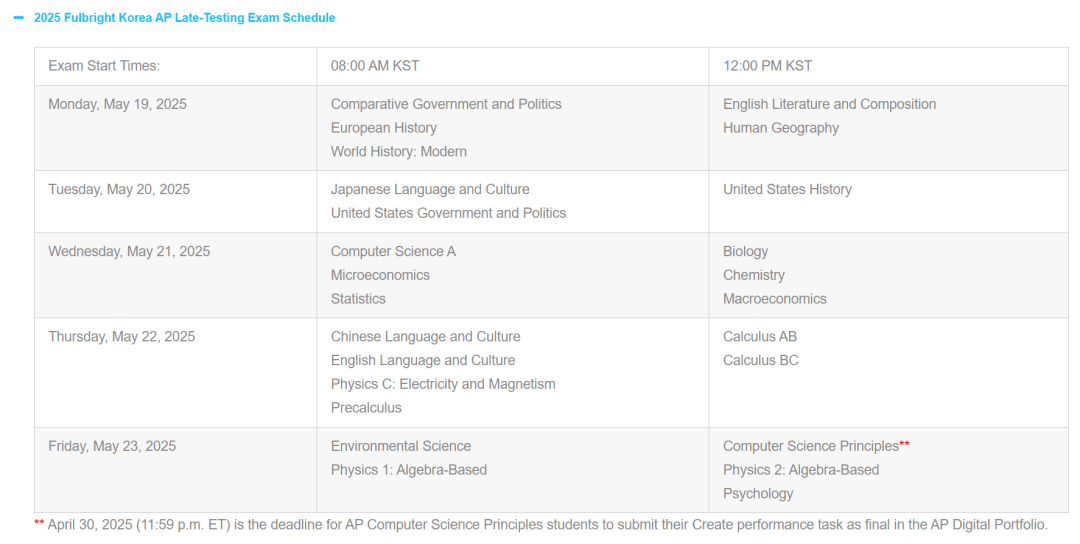Click Physics C: Electricity and Magnetism
1080x544 pixels.
[443, 384]
